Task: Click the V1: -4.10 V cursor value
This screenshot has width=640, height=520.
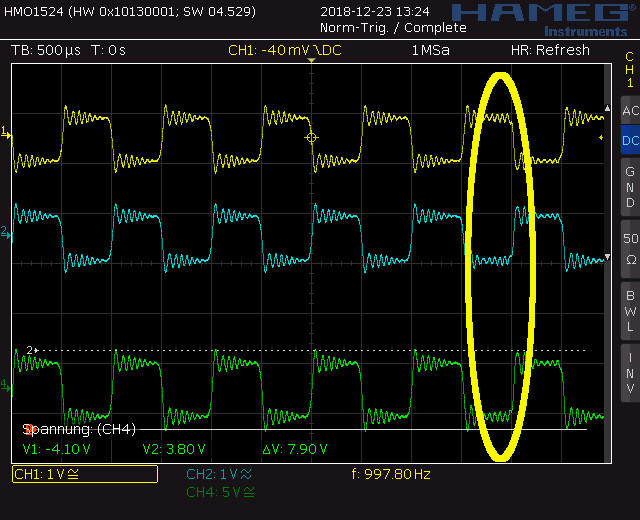Action: [x=57, y=449]
